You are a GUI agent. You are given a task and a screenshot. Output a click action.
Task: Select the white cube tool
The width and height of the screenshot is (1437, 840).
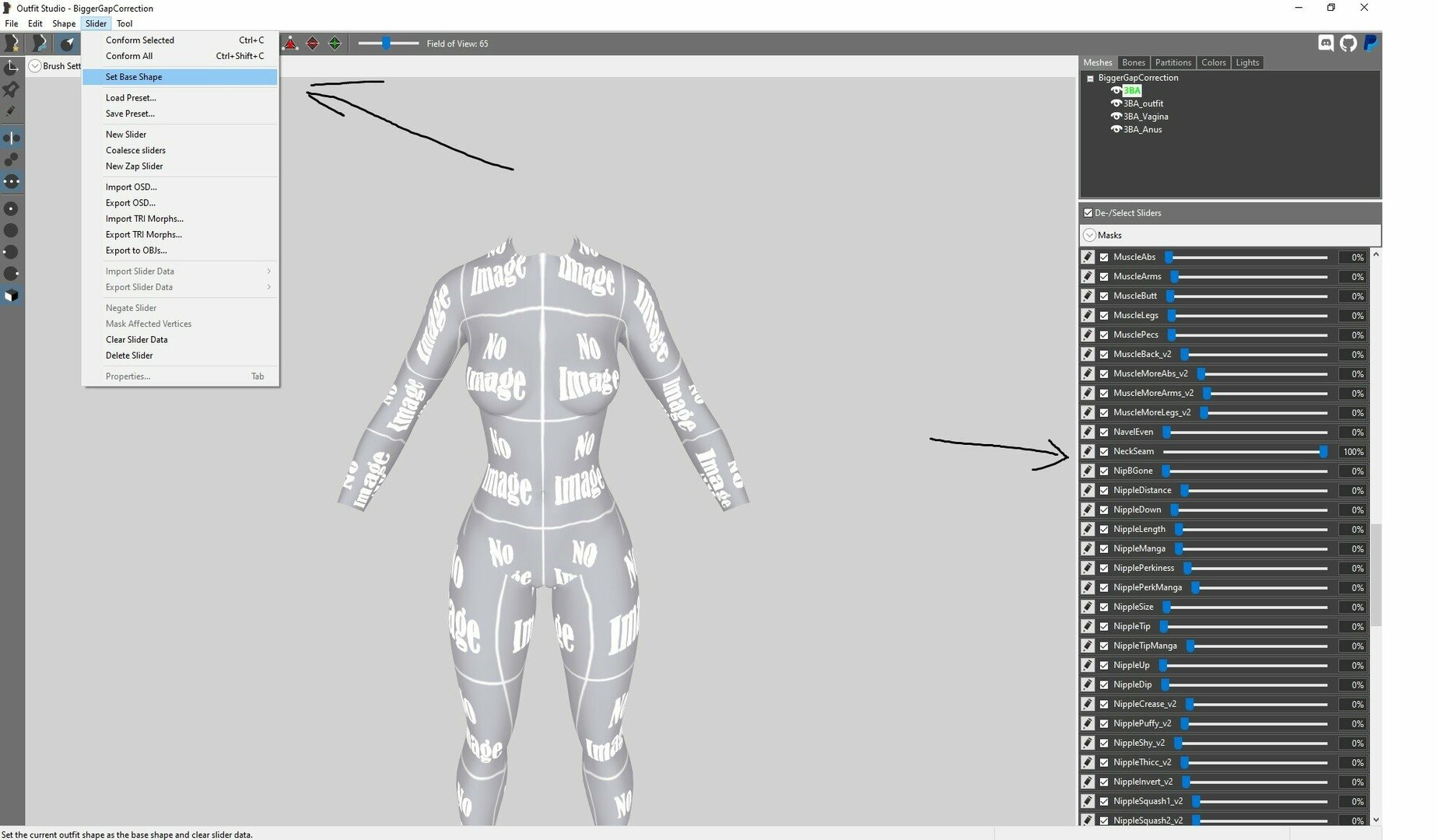(11, 296)
